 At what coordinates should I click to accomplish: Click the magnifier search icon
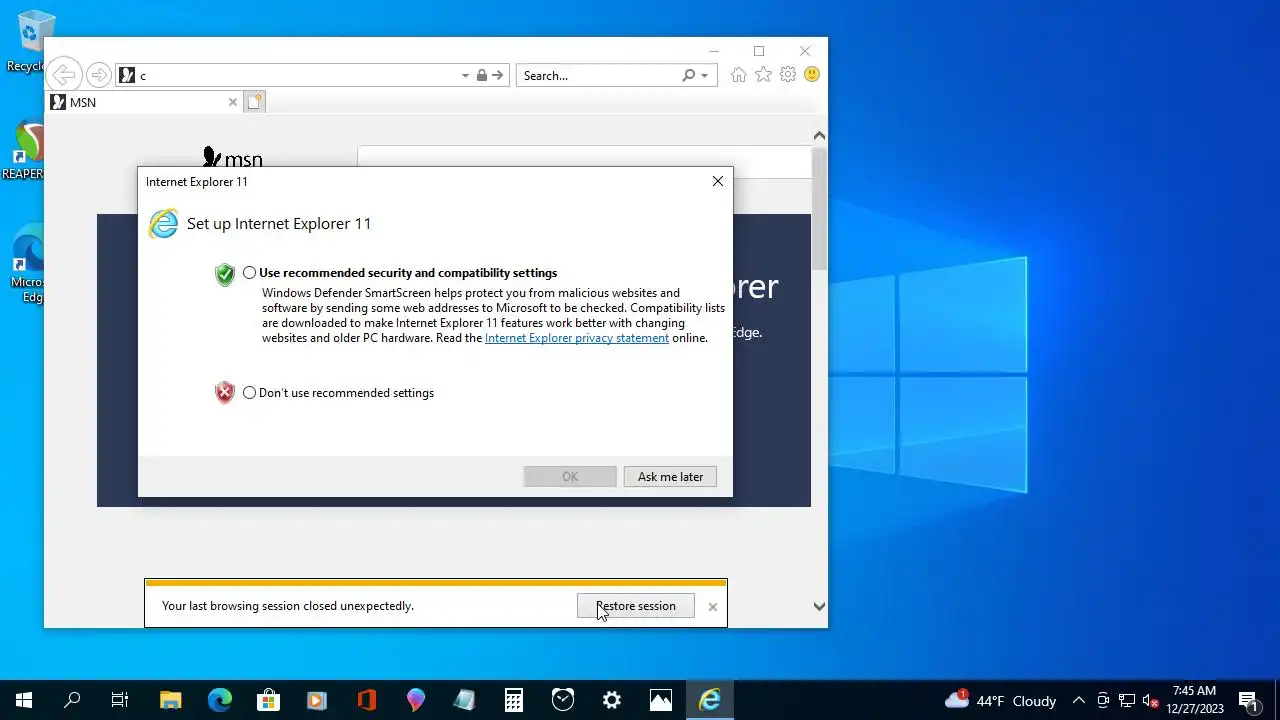tap(688, 75)
